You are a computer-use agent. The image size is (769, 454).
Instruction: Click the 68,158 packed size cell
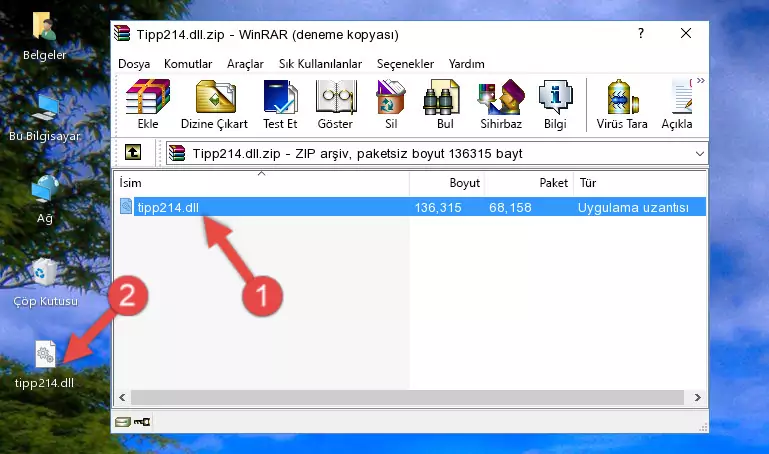(x=510, y=208)
